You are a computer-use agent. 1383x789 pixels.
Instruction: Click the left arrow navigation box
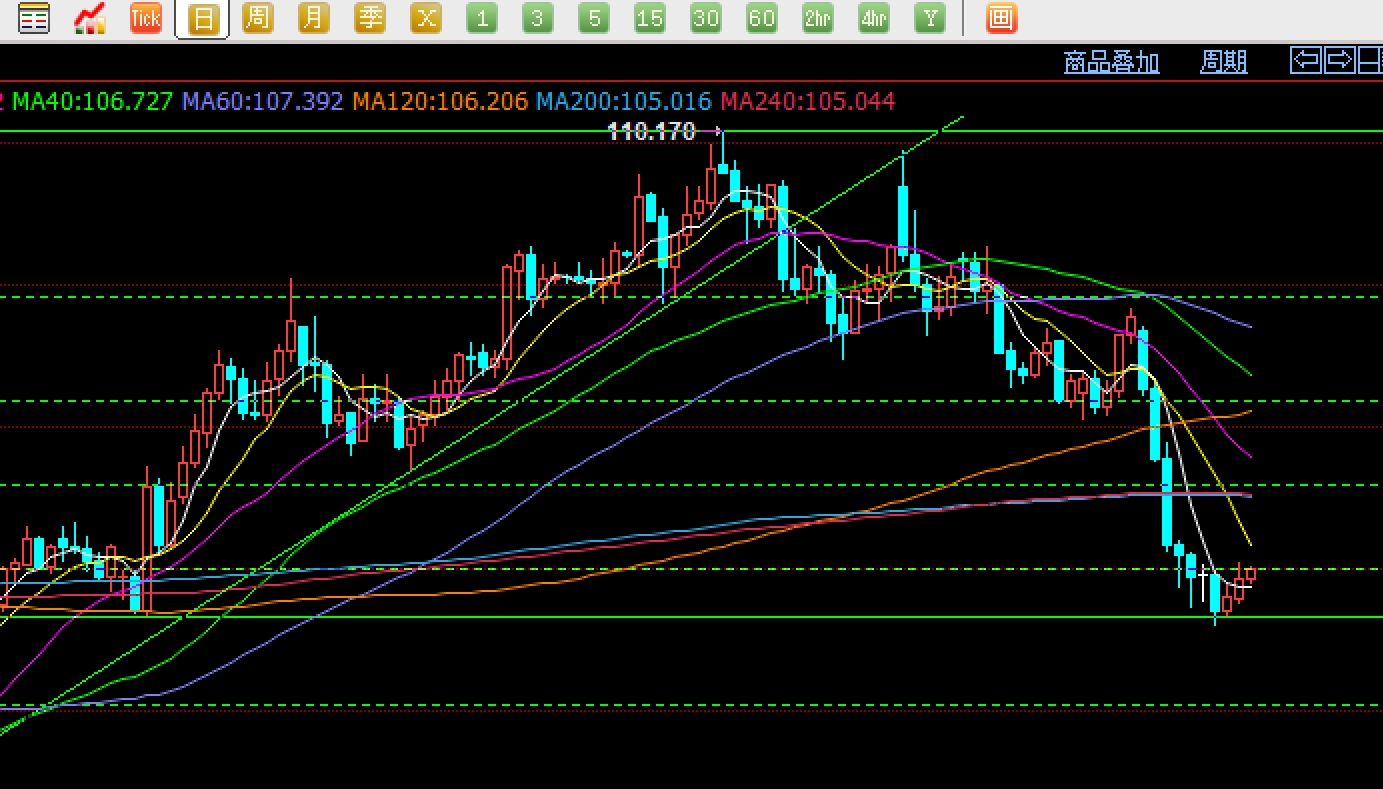tap(1306, 61)
